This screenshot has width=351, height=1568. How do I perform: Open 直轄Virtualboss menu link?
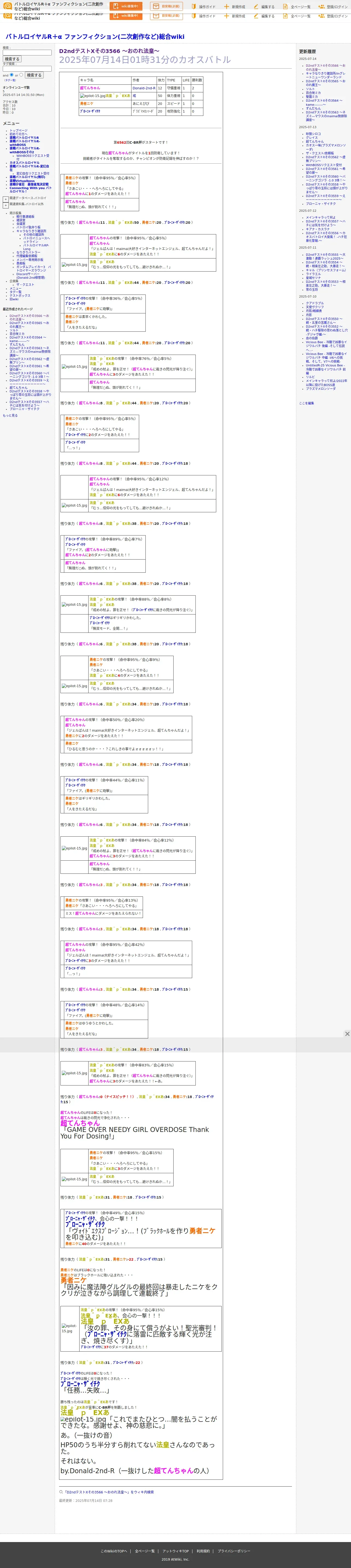[x=22, y=181]
